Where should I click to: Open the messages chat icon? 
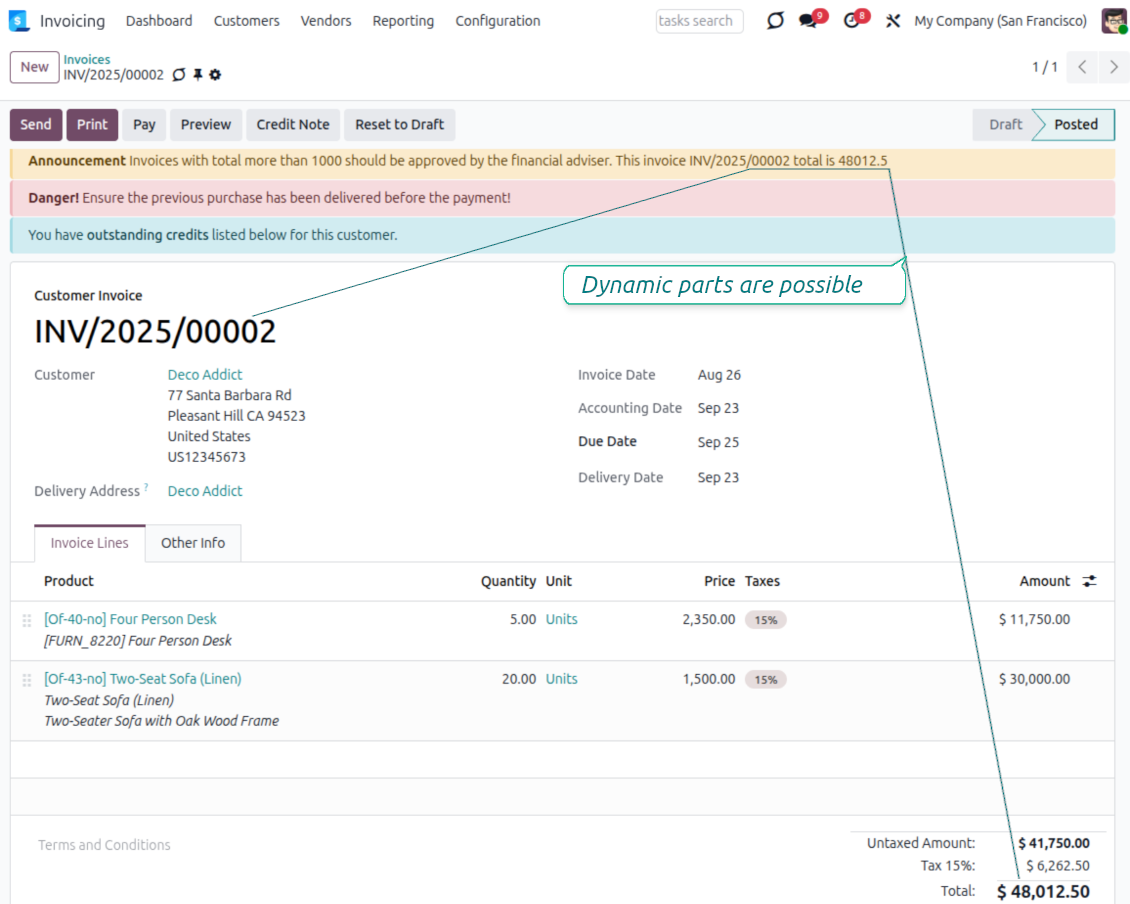click(x=808, y=21)
